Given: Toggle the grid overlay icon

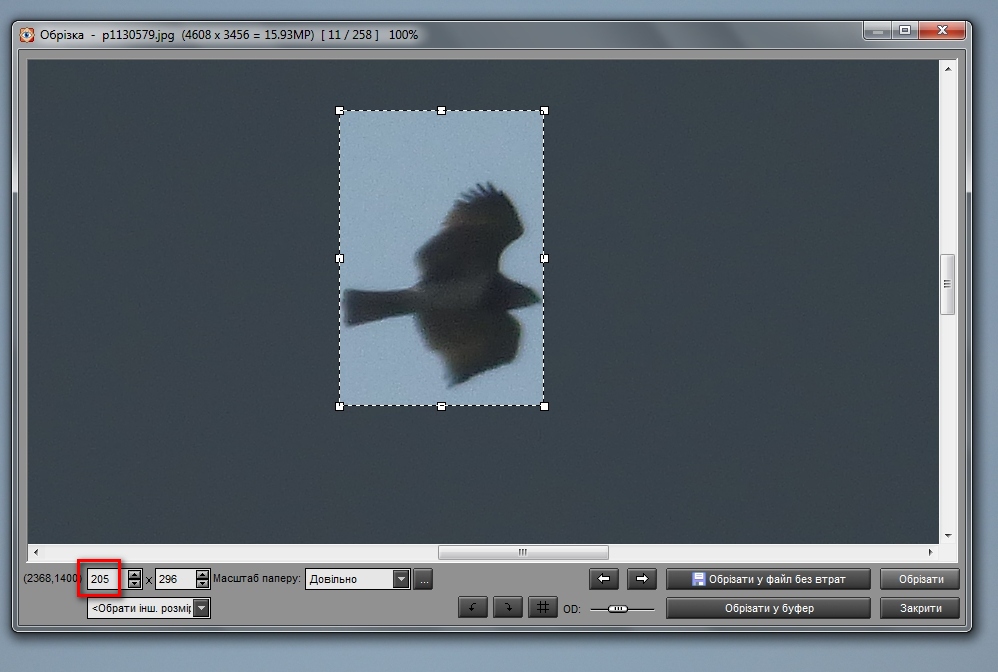Looking at the screenshot, I should click(x=542, y=608).
